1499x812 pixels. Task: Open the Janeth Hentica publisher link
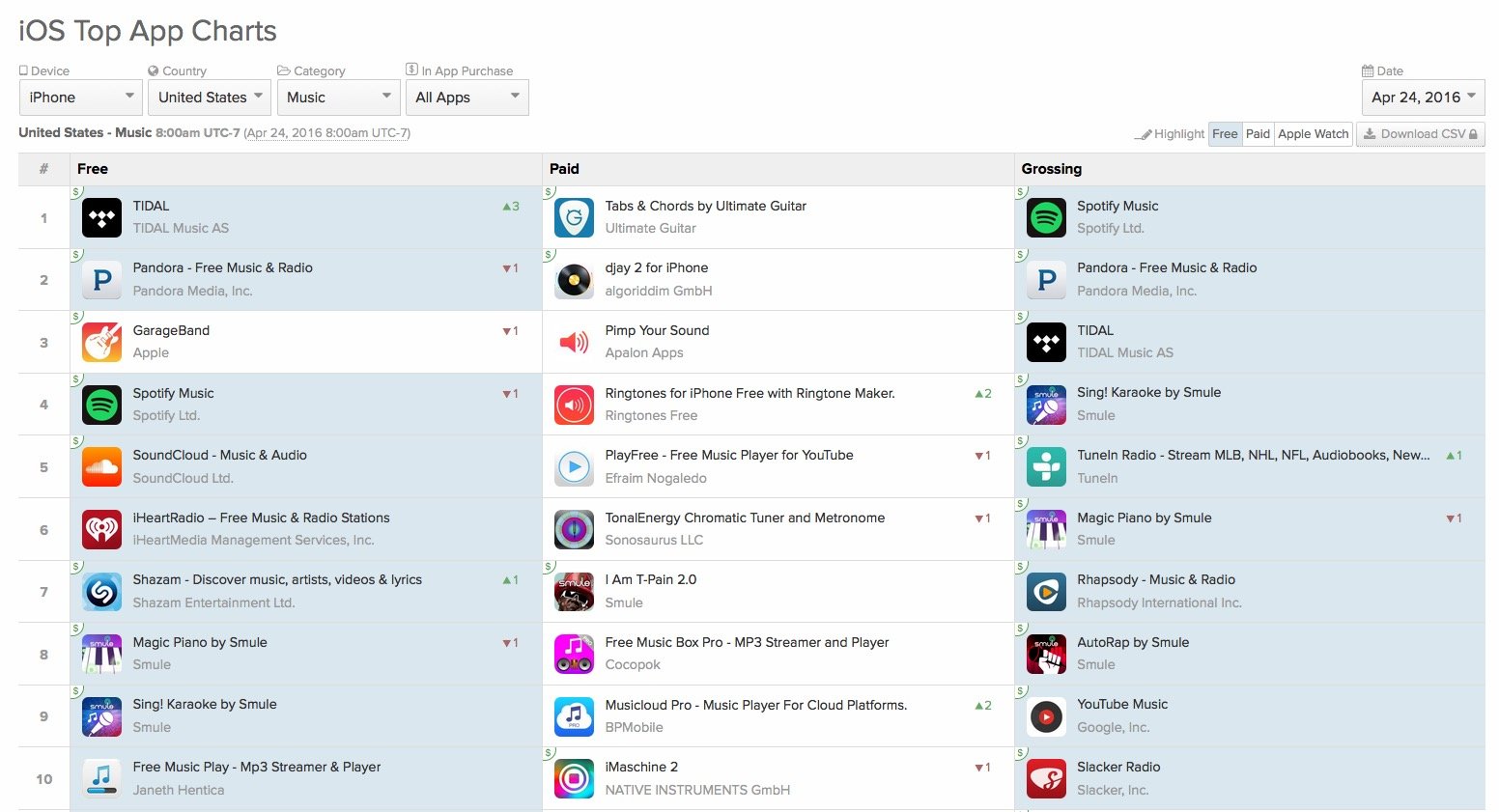[x=179, y=790]
